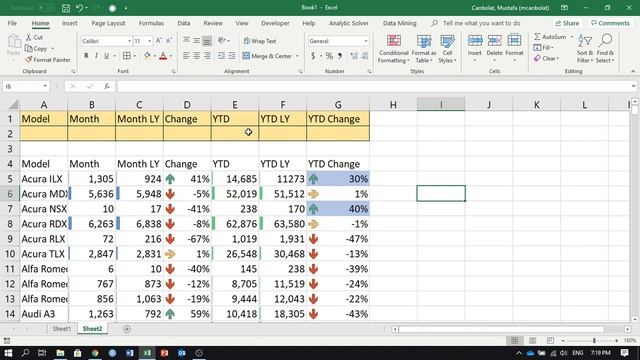This screenshot has height=360, width=640.
Task: Click the Save icon in the title bar
Action: [x=66, y=8]
